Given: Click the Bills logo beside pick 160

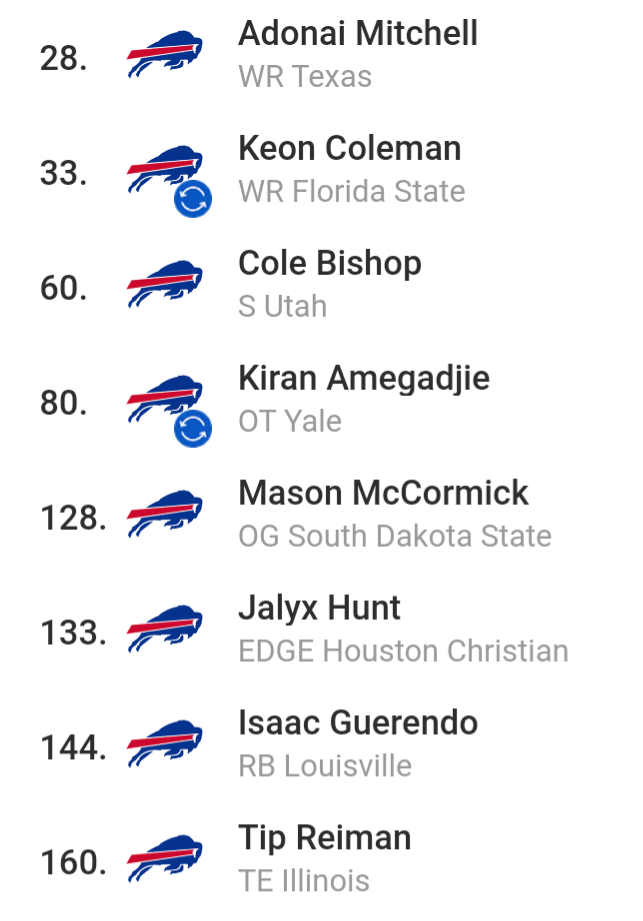Looking at the screenshot, I should coord(165,859).
